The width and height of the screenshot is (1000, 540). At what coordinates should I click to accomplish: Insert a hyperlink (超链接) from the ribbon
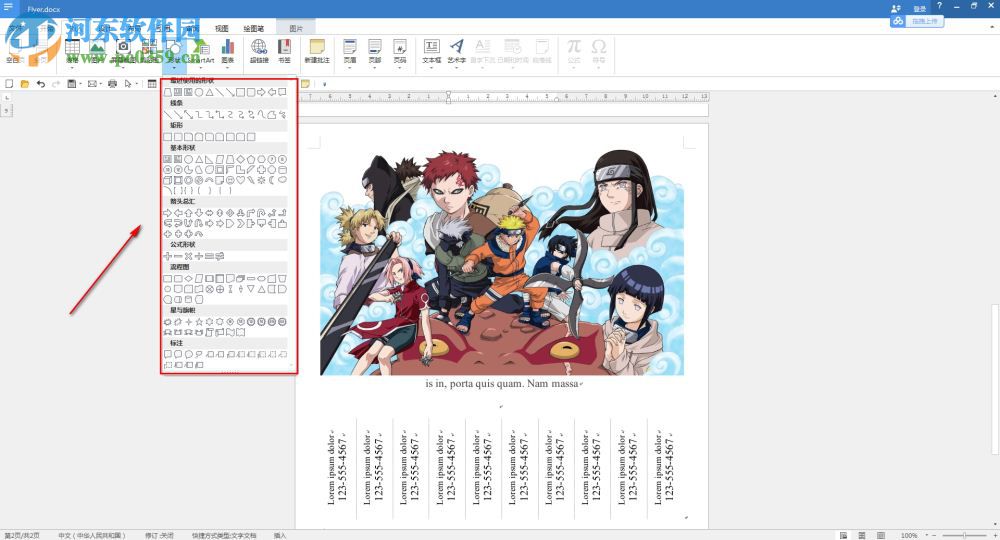(x=258, y=51)
